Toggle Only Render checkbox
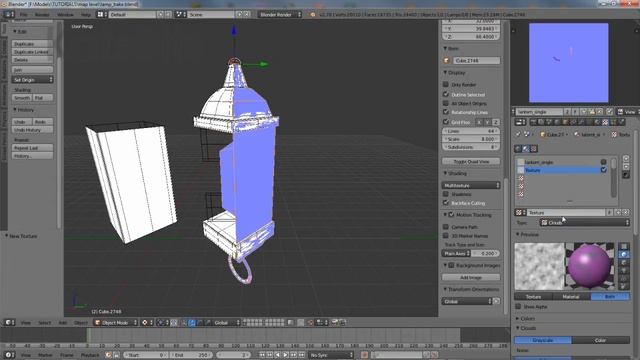 tap(446, 84)
